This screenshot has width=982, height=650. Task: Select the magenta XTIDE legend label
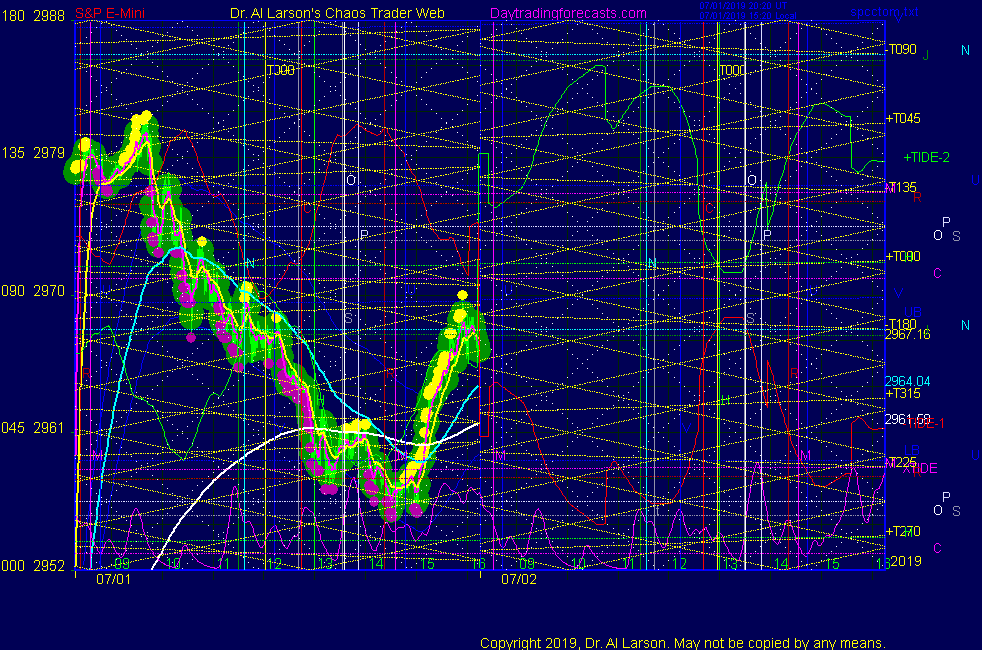point(920,469)
